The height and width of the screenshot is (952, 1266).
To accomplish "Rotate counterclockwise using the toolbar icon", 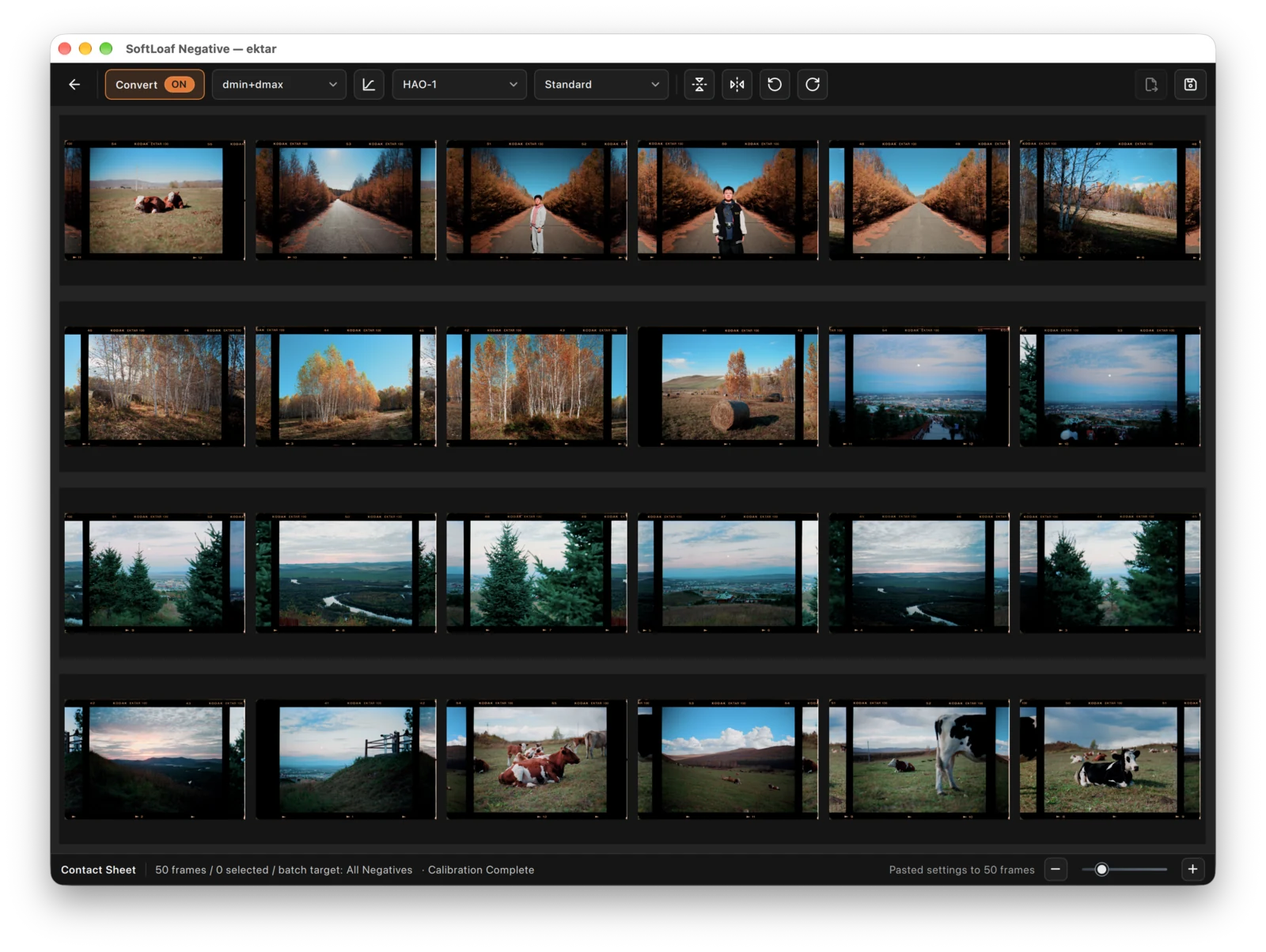I will [x=775, y=85].
